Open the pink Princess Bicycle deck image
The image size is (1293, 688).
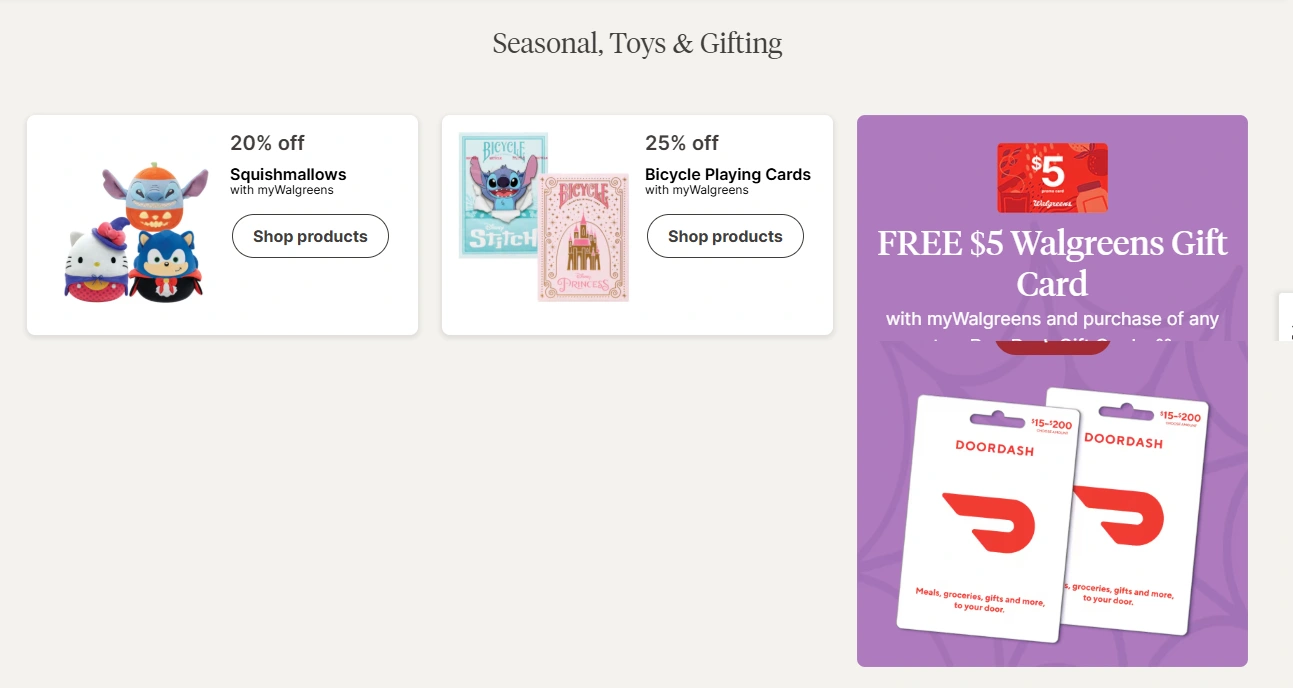click(x=584, y=238)
